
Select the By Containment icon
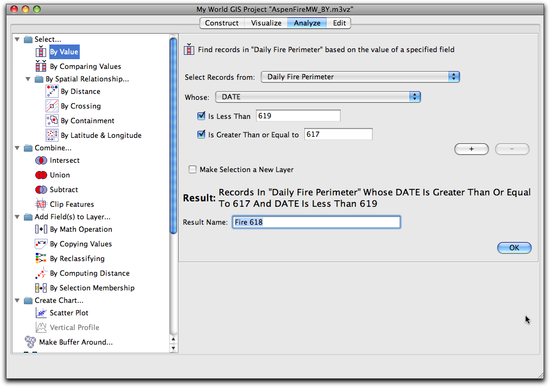(52, 121)
